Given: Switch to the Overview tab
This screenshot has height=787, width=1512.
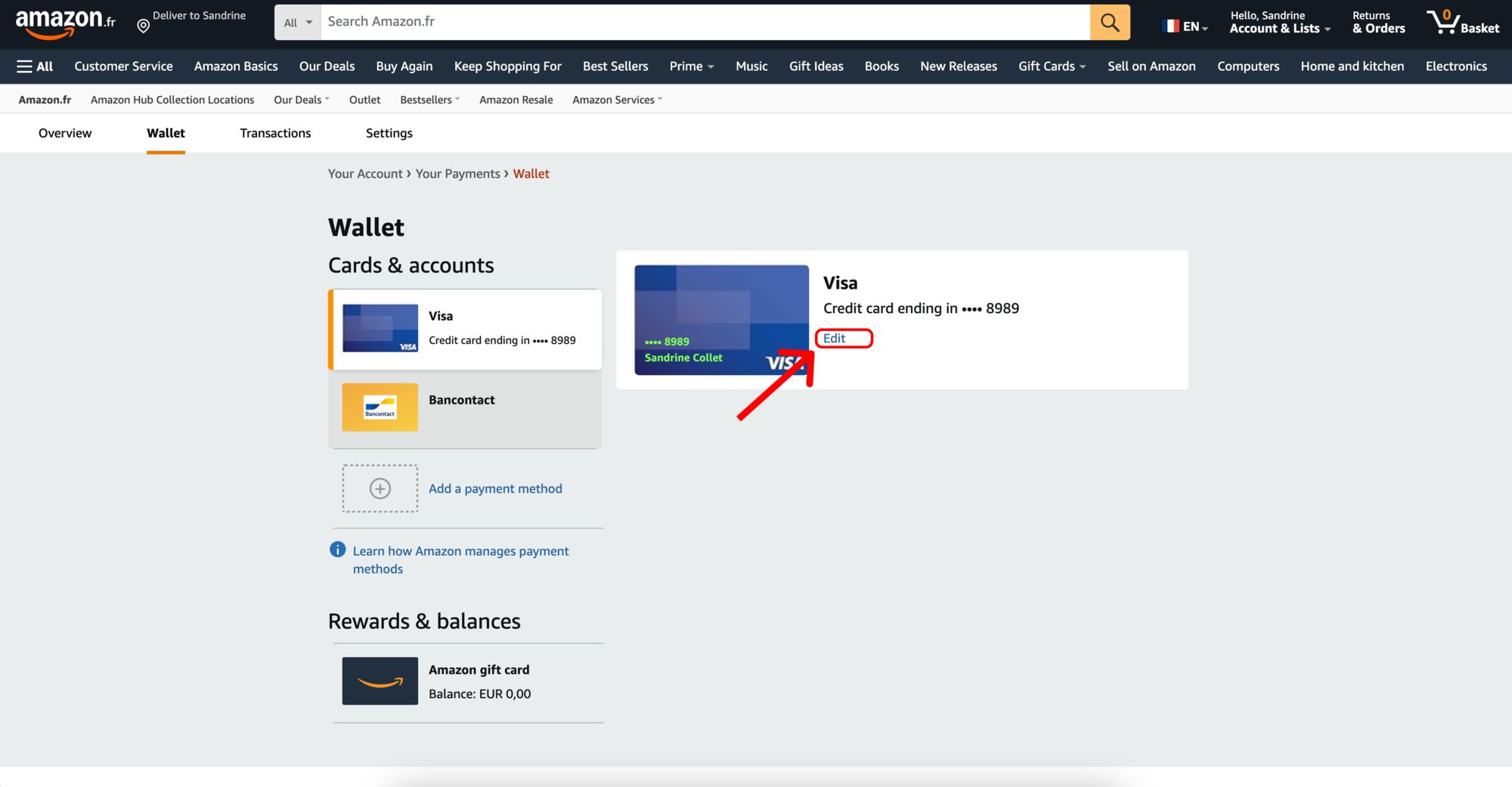Looking at the screenshot, I should coord(65,133).
